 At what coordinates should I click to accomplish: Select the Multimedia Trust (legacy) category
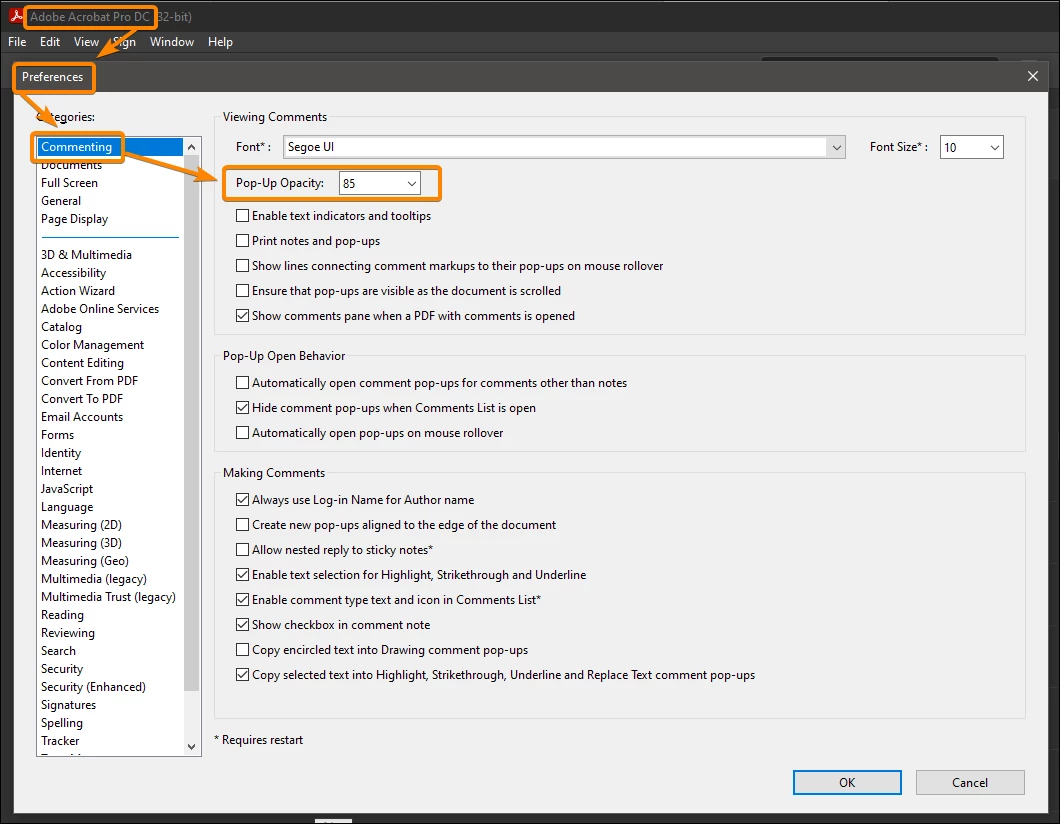(108, 597)
